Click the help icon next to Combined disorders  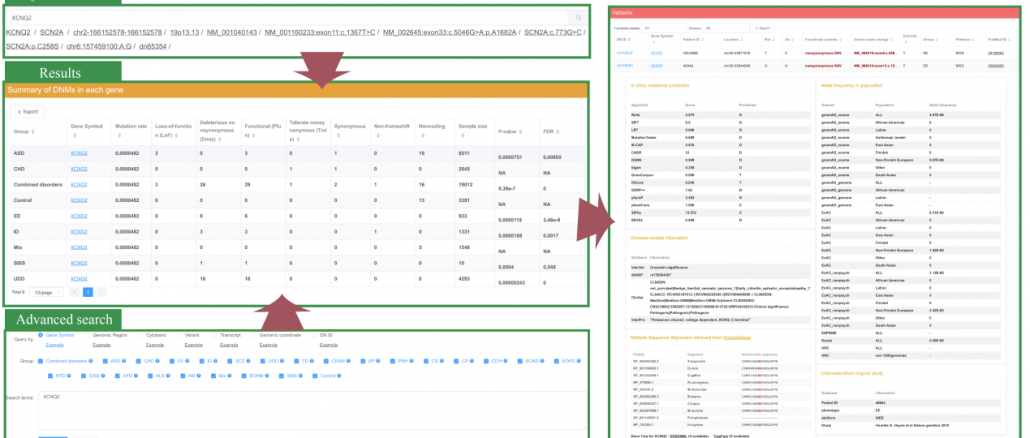91,361
